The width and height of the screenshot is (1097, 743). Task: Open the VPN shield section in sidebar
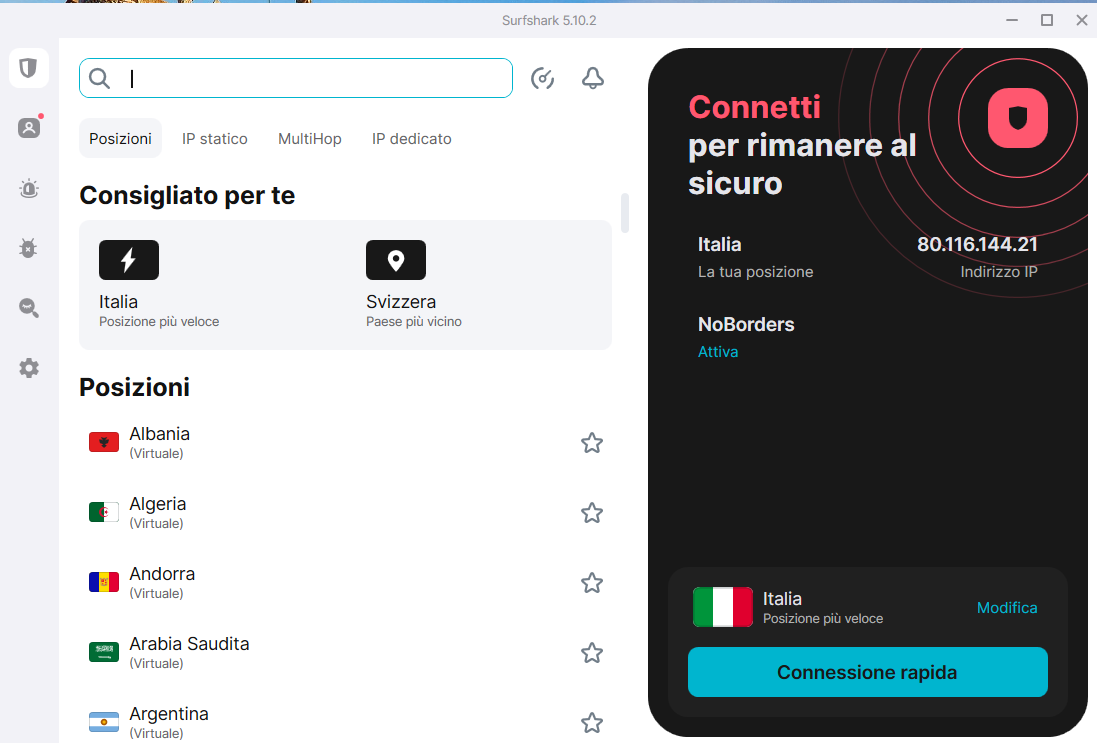pos(29,68)
